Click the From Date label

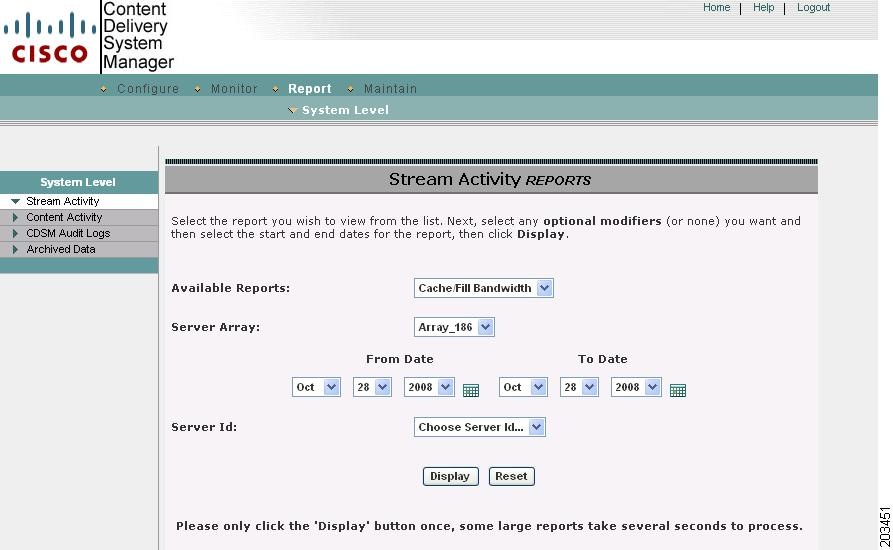click(x=400, y=359)
